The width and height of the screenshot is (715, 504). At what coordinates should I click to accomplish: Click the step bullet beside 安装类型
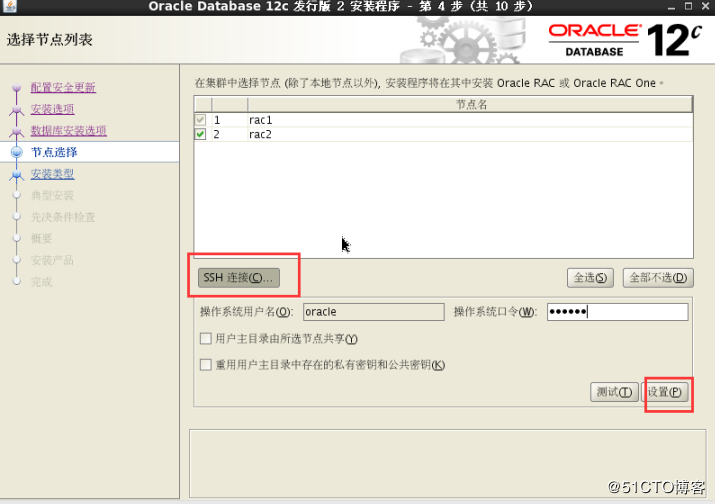(17, 174)
